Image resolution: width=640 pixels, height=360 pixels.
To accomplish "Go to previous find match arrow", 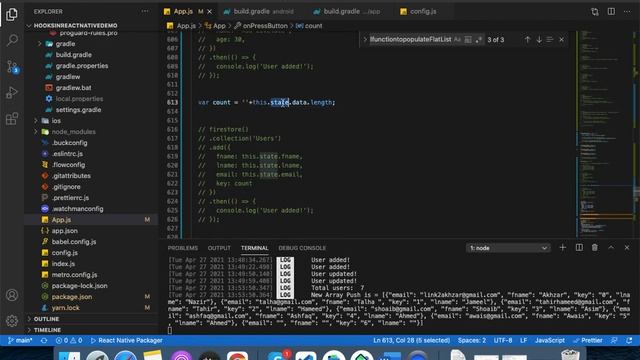I will 527,40.
